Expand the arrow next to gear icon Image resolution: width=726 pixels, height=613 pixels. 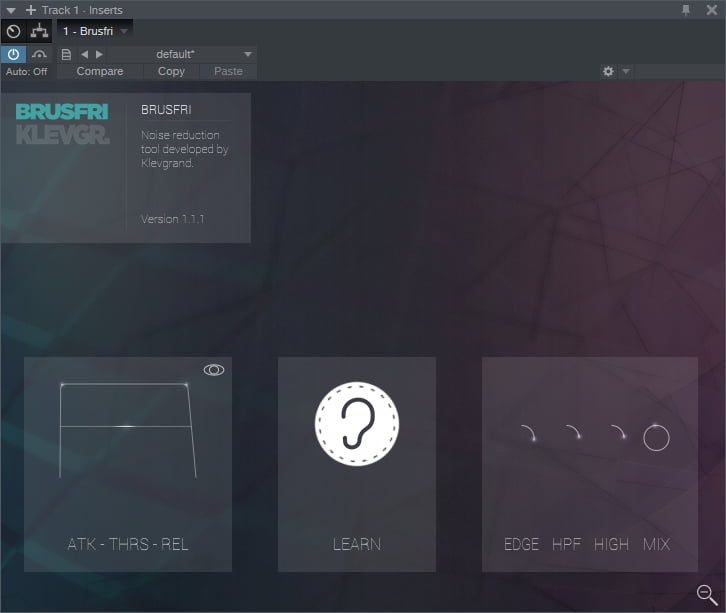click(x=626, y=71)
